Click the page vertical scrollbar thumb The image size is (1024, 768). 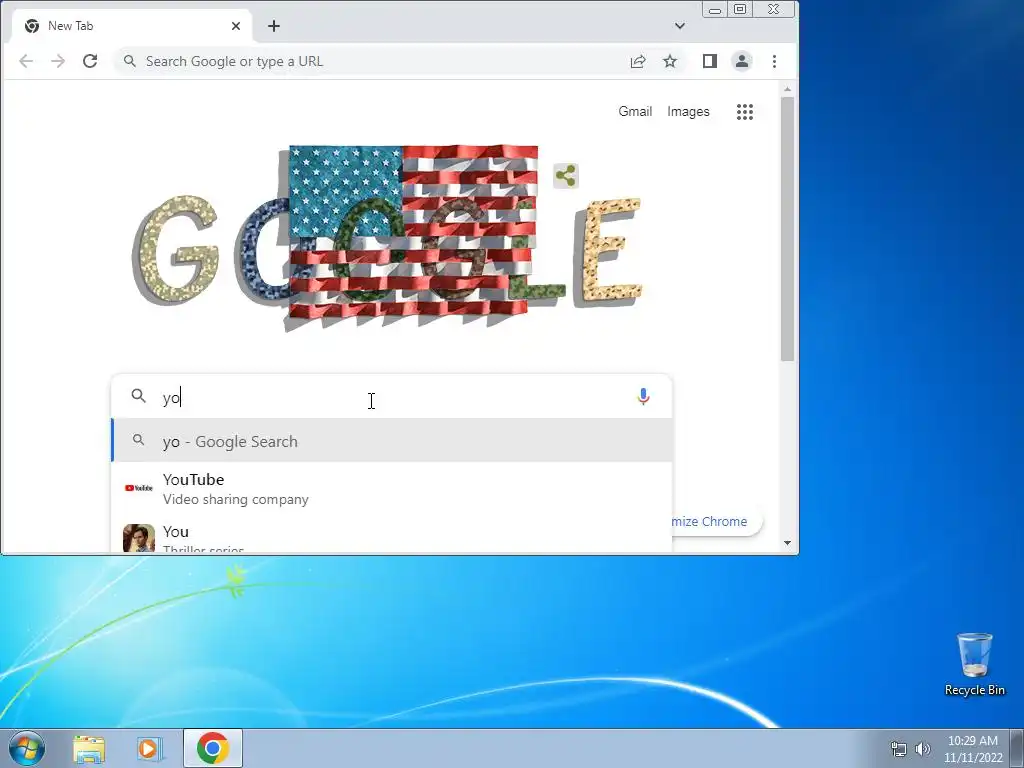point(788,229)
